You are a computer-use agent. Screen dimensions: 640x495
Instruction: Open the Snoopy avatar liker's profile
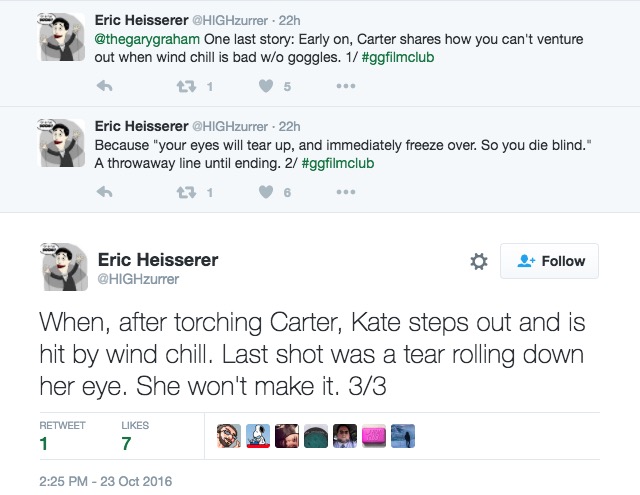click(258, 436)
